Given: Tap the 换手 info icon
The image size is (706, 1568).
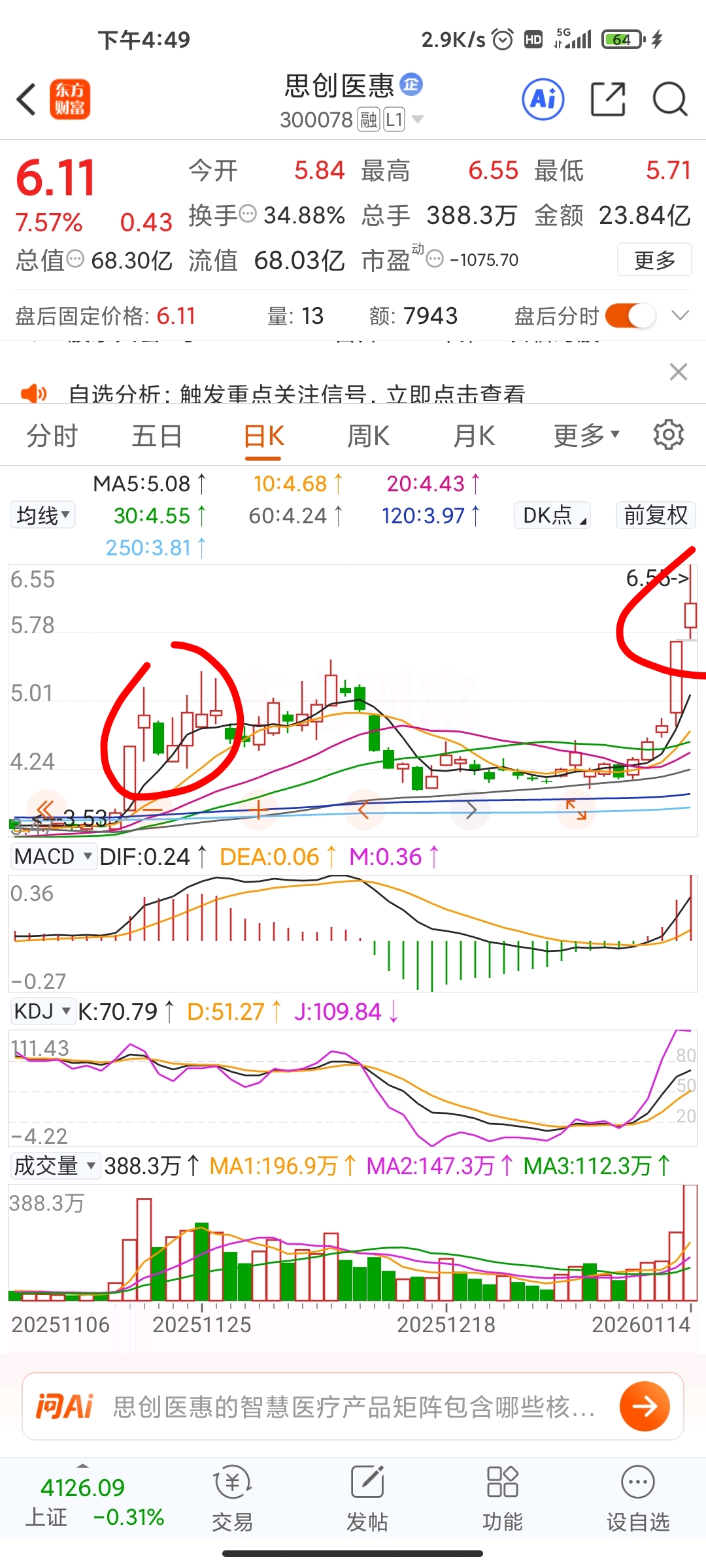Looking at the screenshot, I should point(248,214).
